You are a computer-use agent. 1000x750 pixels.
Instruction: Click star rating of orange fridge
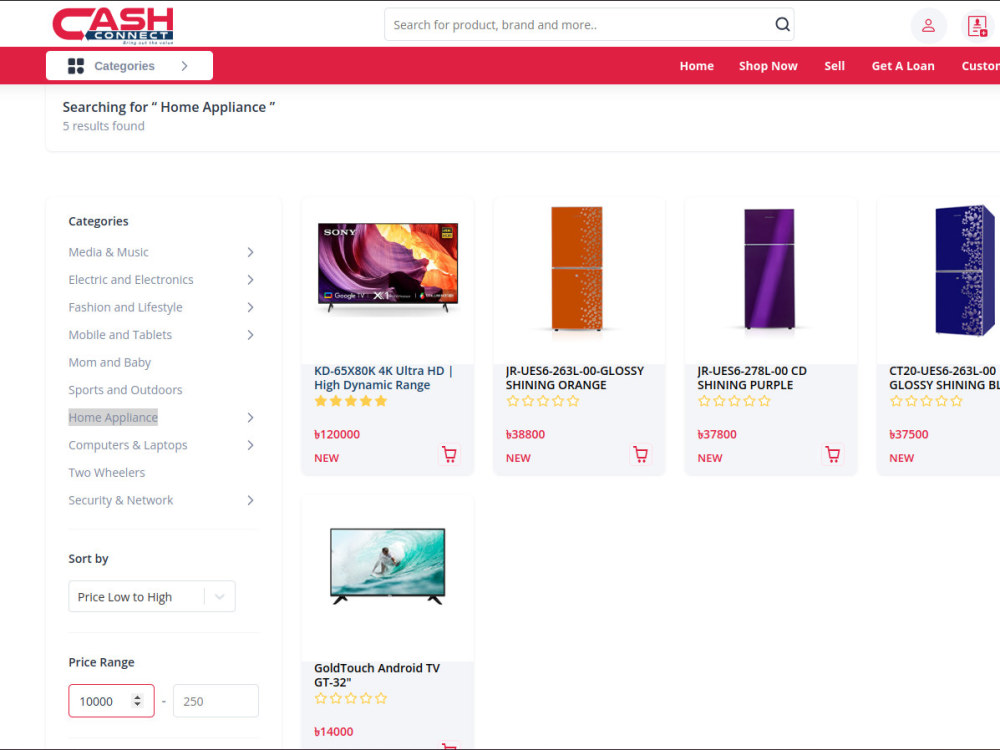tap(542, 401)
